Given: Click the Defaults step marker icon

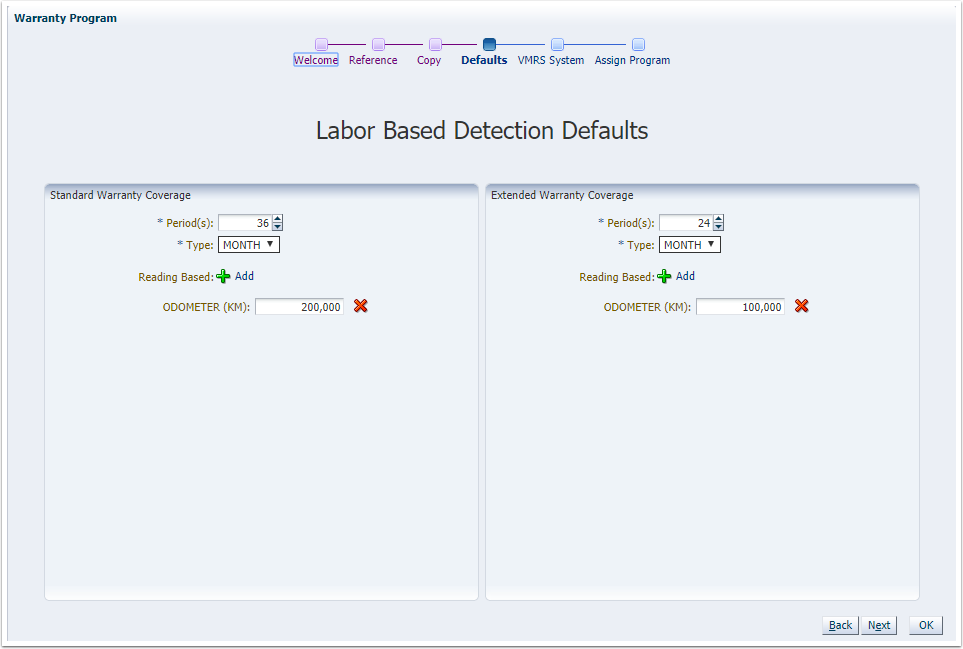Looking at the screenshot, I should click(x=489, y=44).
